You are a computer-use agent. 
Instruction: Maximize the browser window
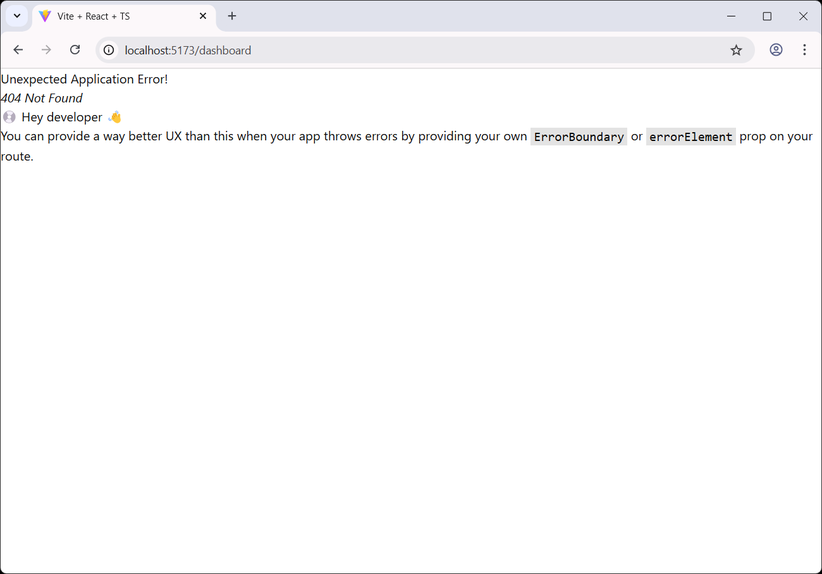click(x=767, y=16)
